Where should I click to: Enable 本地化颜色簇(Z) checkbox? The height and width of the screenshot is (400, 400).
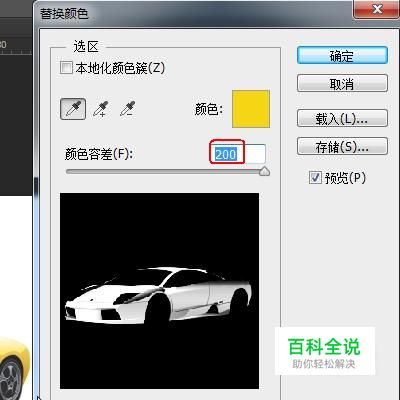click(x=66, y=68)
